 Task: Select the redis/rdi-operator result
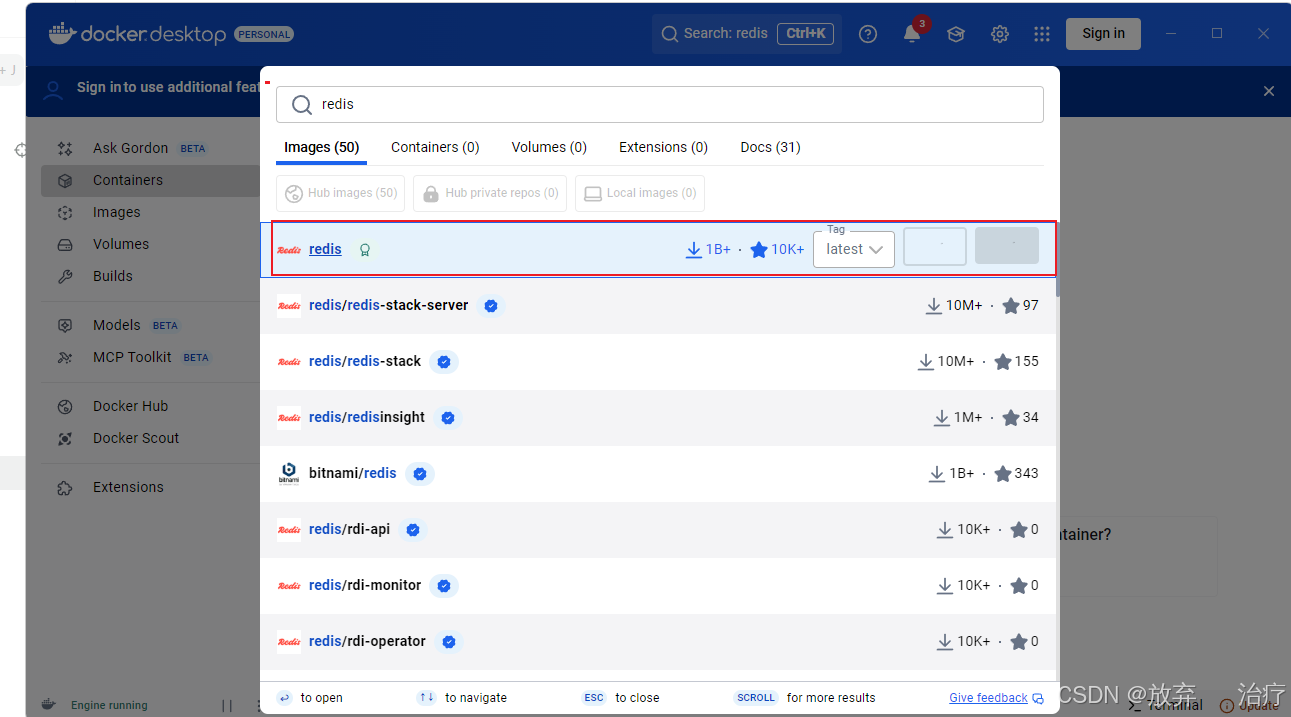[658, 641]
